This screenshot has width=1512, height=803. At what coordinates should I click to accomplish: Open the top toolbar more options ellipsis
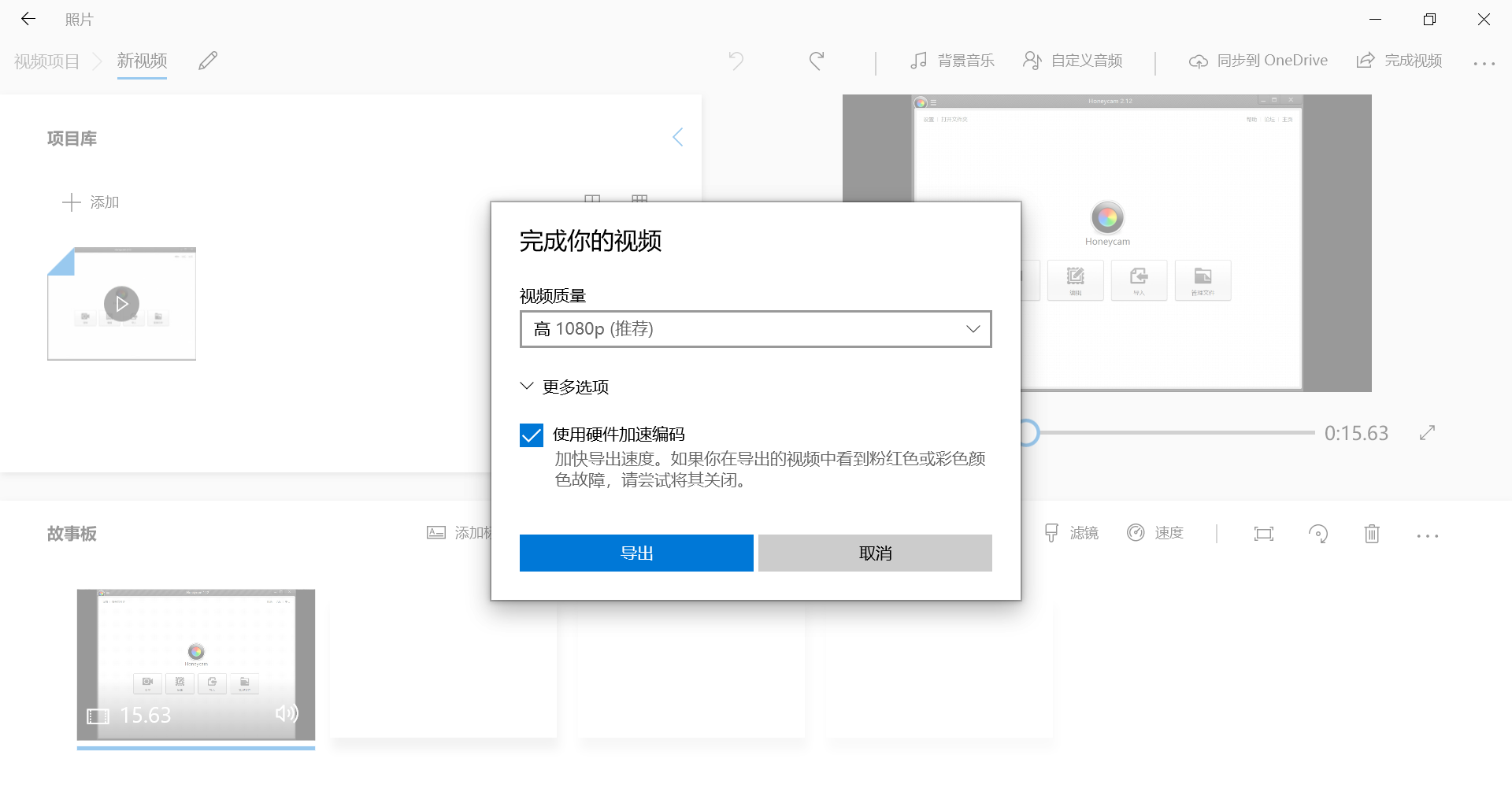(1484, 63)
